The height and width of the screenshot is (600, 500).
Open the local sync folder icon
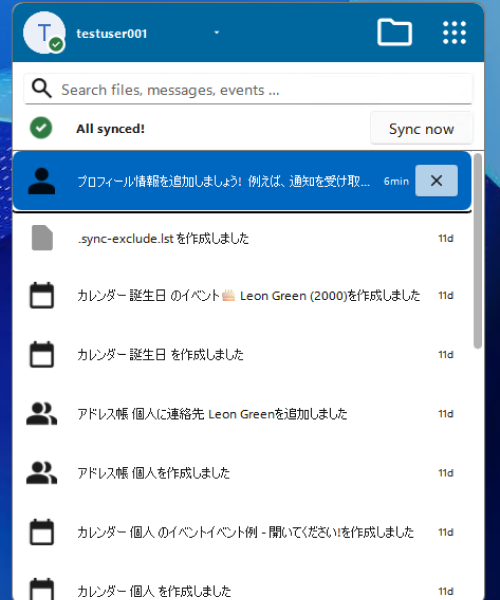pos(394,33)
